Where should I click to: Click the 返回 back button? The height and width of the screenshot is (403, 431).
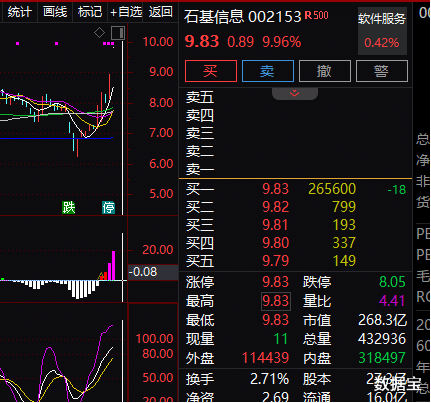[161, 12]
